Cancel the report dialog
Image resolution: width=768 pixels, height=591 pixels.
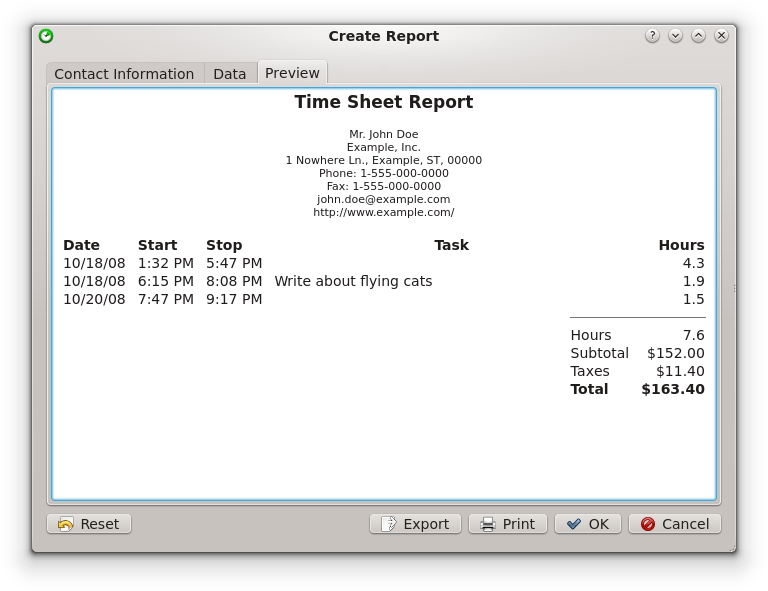click(675, 524)
